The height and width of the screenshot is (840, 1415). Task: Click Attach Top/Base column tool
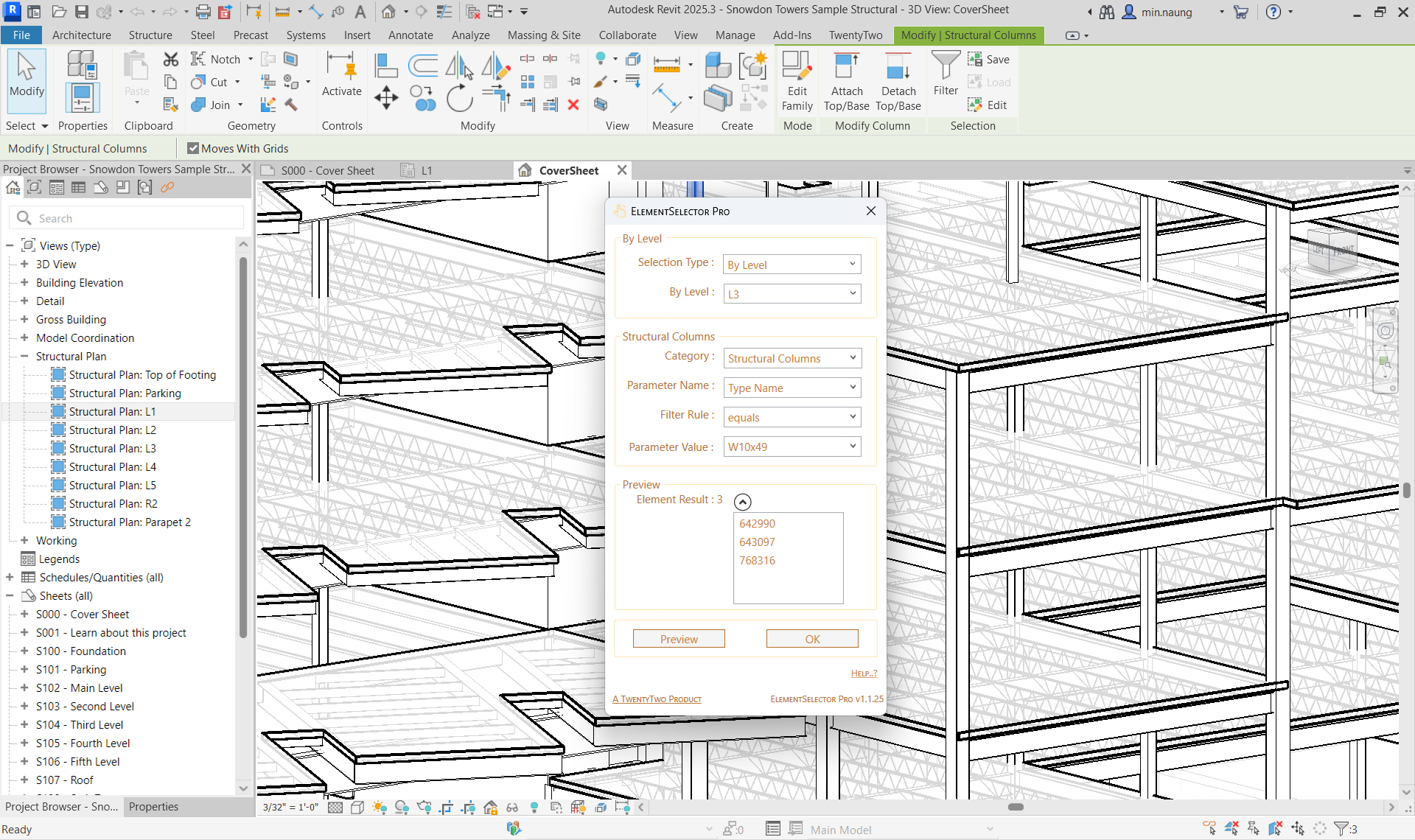[846, 81]
